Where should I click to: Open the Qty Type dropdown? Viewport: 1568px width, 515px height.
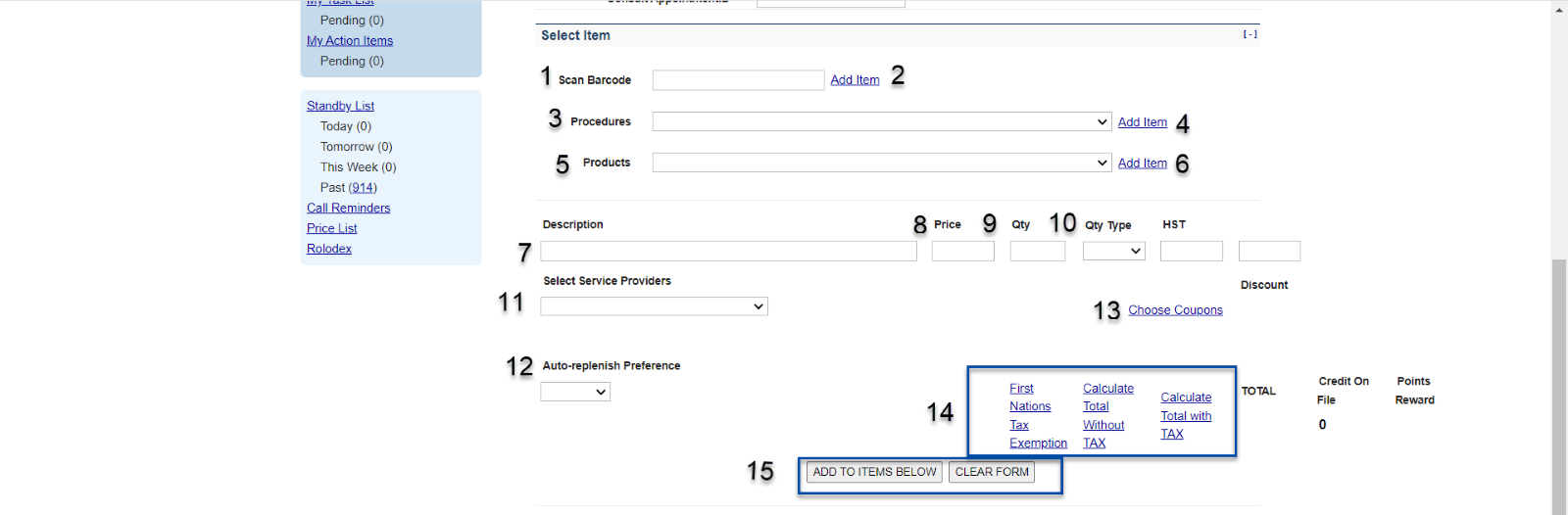[x=1113, y=252]
